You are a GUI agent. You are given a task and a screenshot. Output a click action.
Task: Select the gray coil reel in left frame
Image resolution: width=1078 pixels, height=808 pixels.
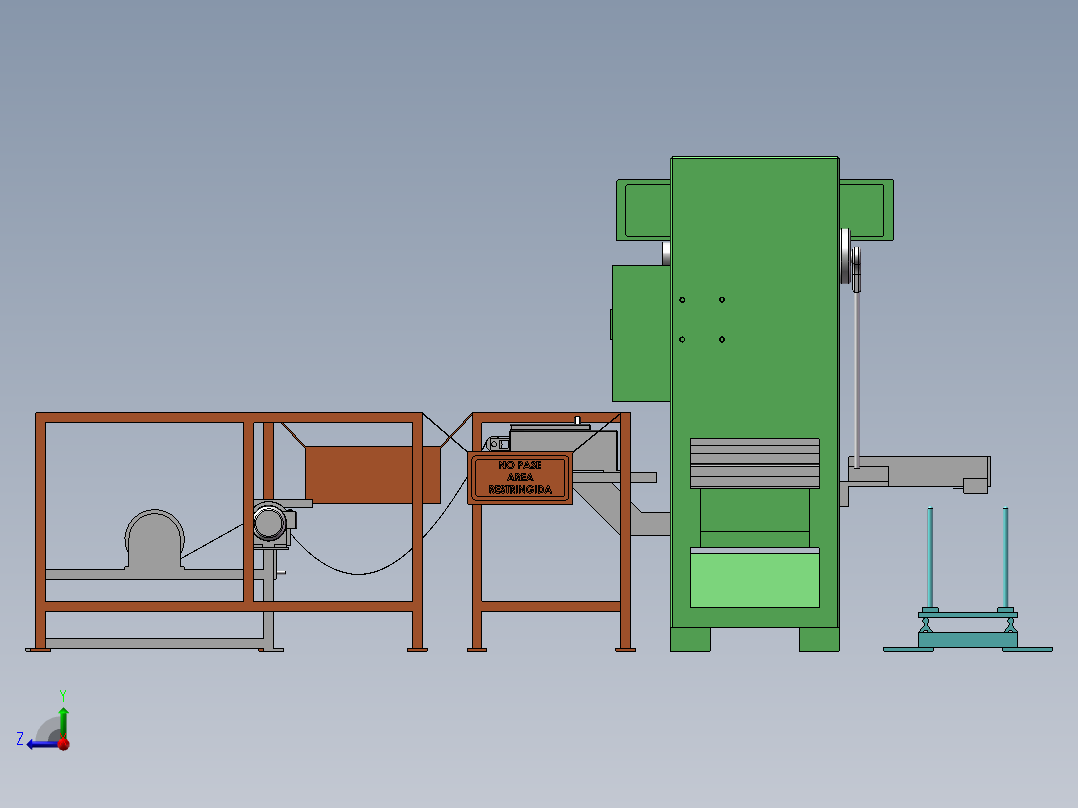tap(155, 540)
